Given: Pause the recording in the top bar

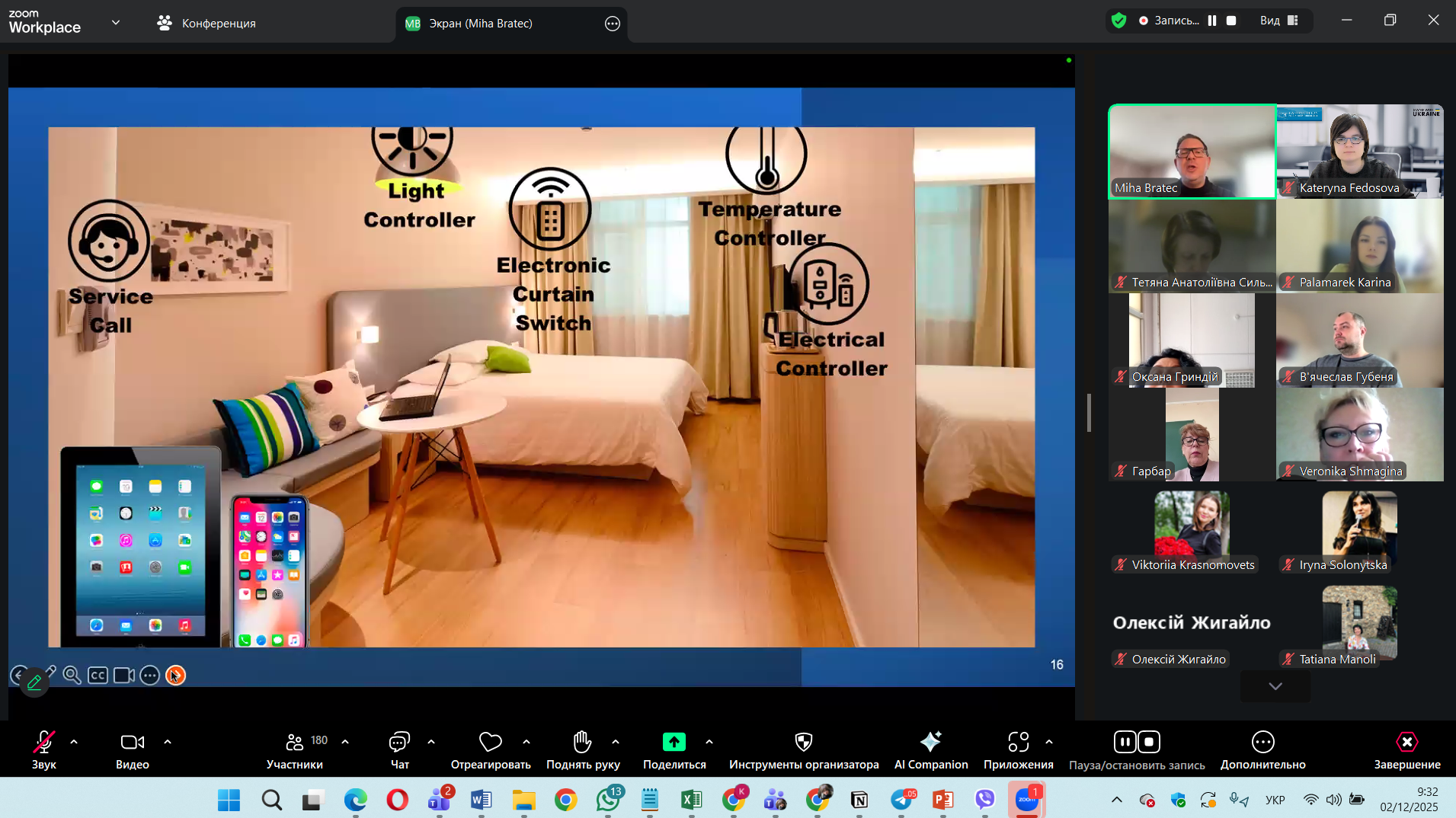Looking at the screenshot, I should coord(1212,21).
